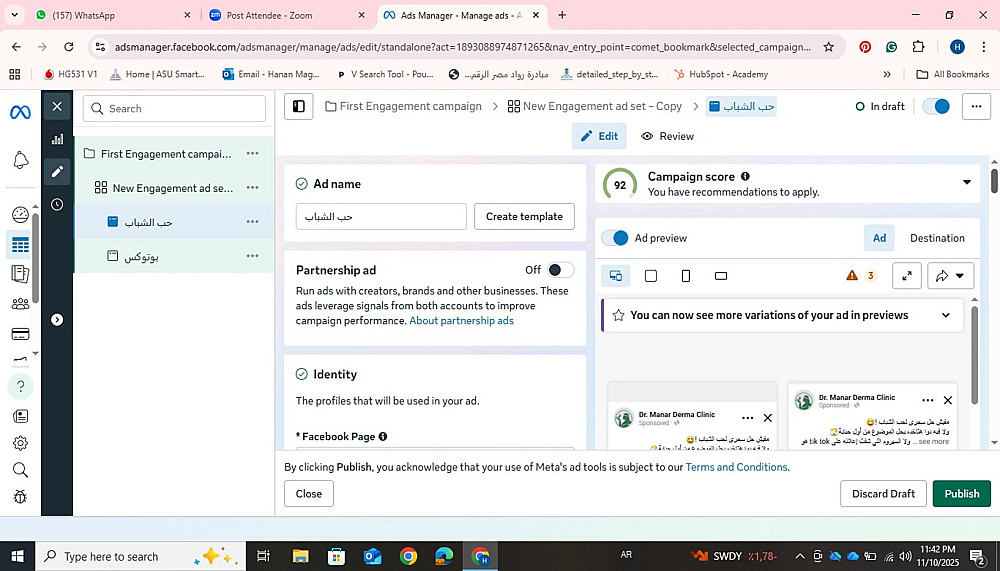Screen dimensions: 1000x571
Task: Expand ad preview to full screen
Action: pos(906,276)
